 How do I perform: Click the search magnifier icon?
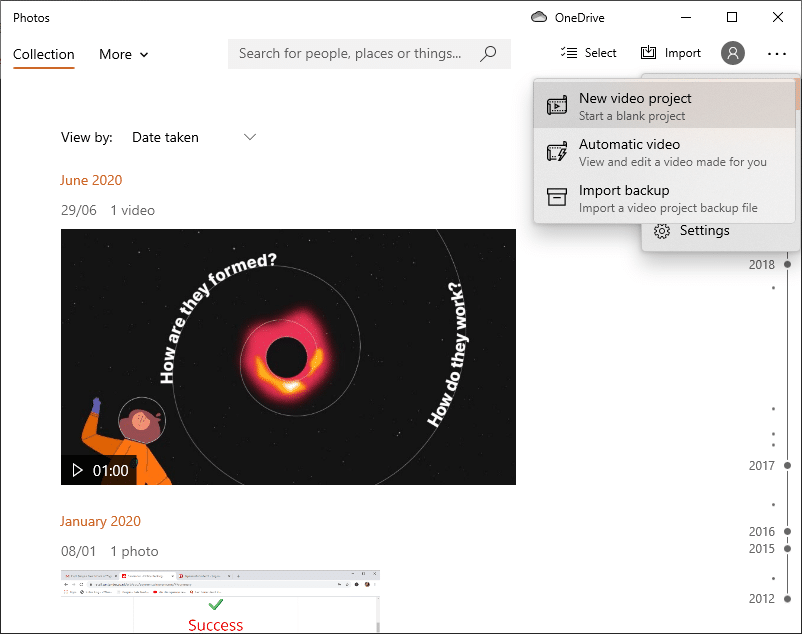pyautogui.click(x=488, y=53)
